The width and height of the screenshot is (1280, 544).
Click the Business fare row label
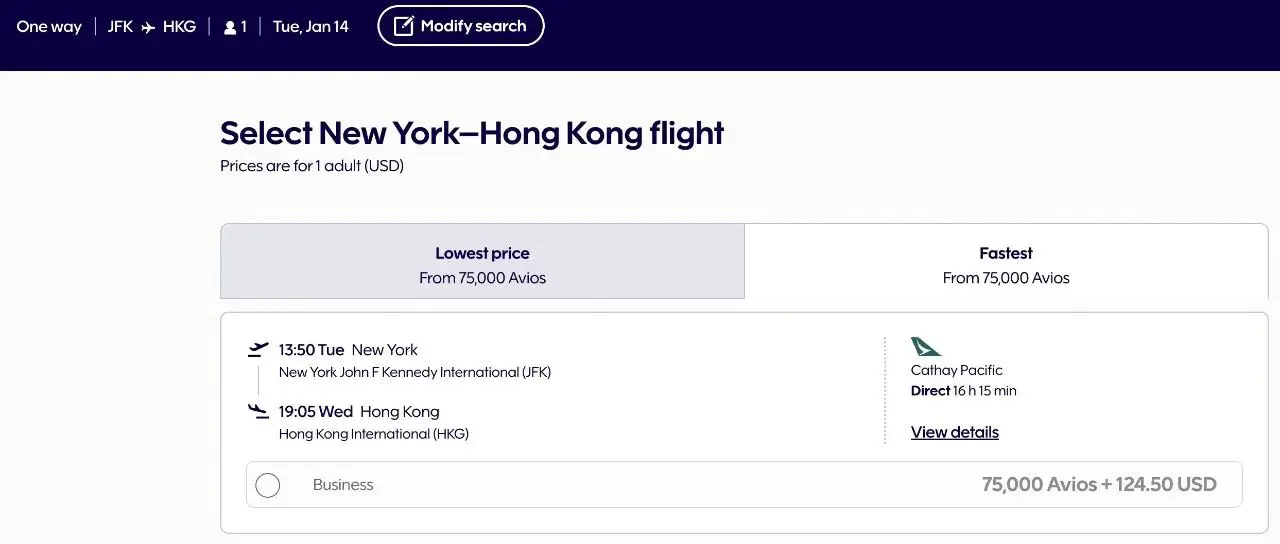pos(343,485)
